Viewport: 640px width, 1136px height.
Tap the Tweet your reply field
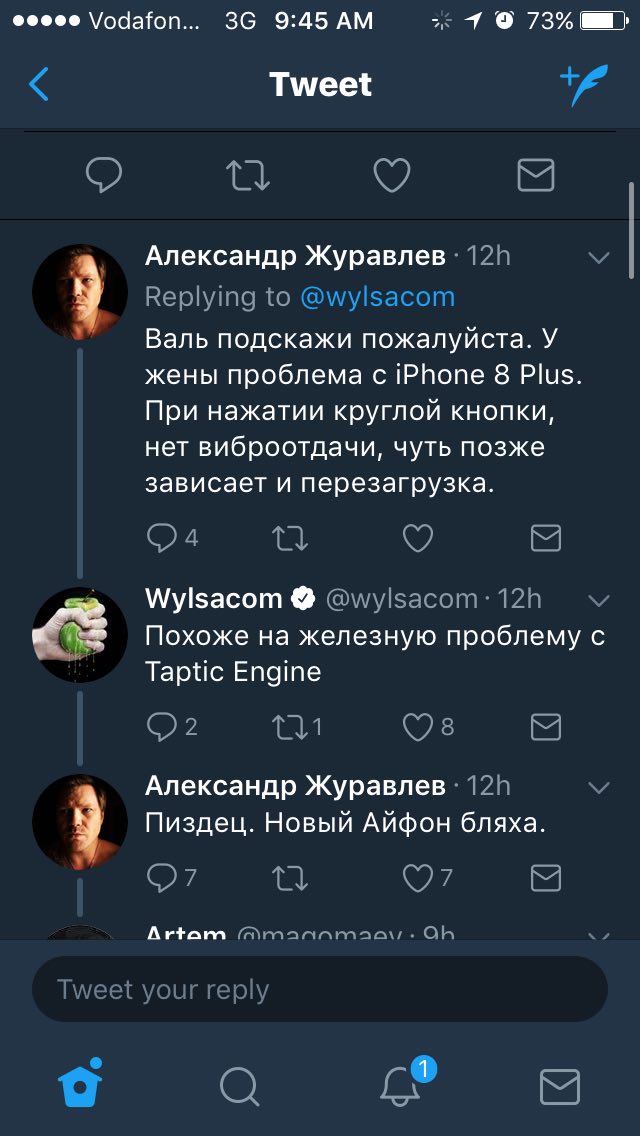tap(320, 989)
